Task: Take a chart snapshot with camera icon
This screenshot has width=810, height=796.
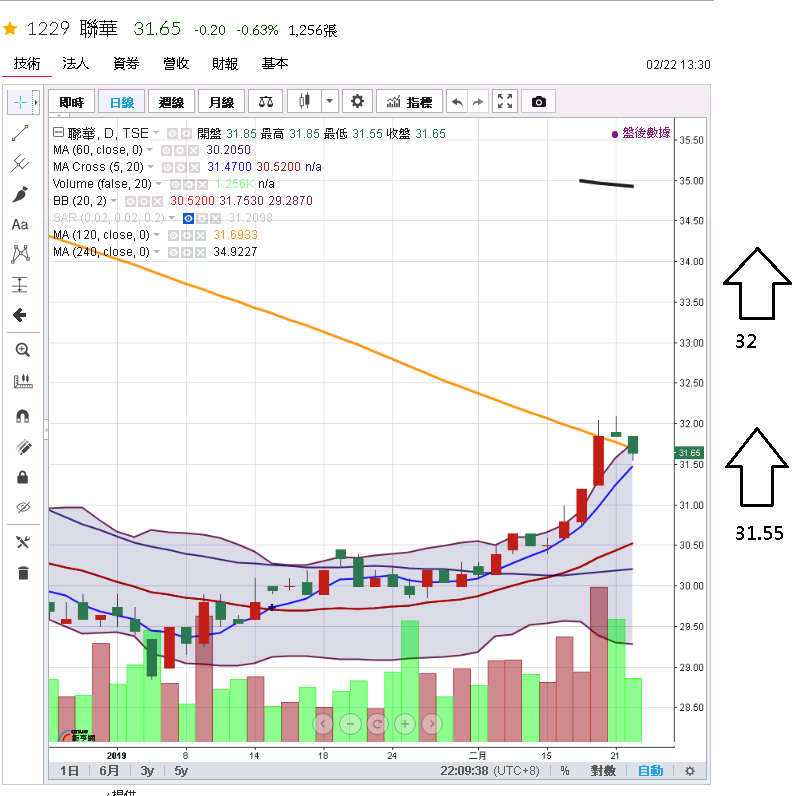Action: 538,101
